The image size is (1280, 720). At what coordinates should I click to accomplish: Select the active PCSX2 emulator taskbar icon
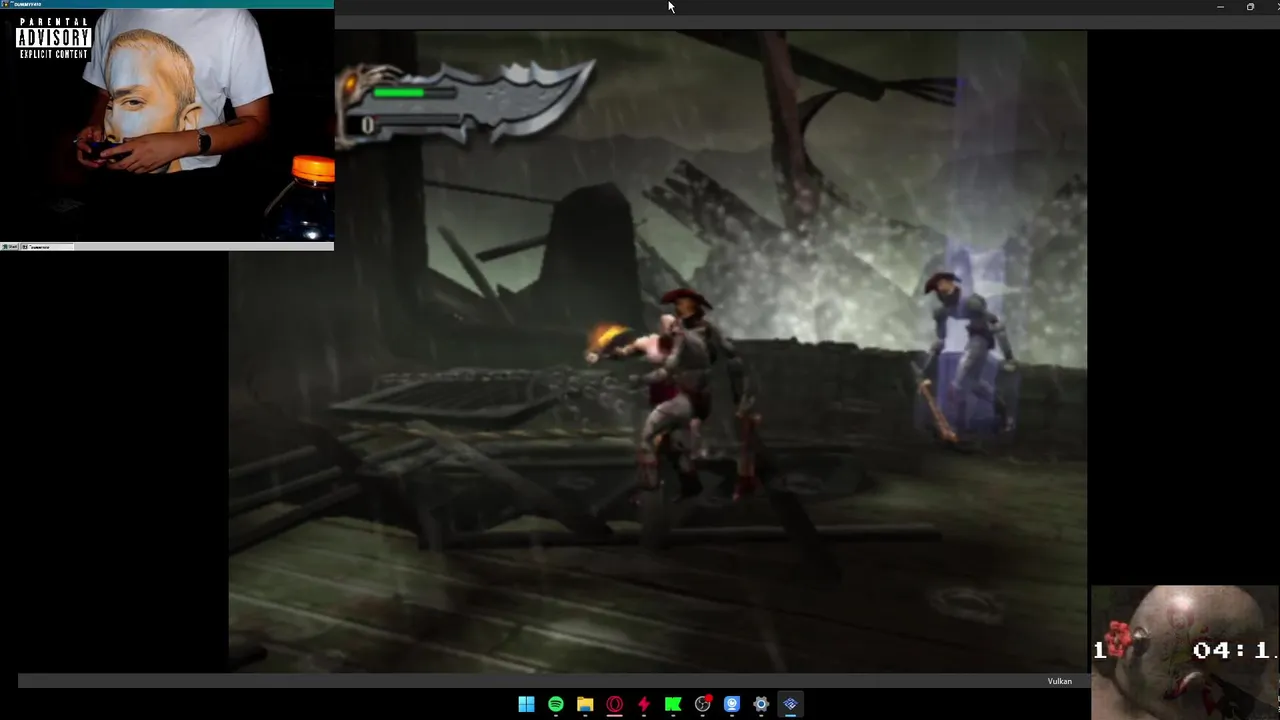coord(790,704)
